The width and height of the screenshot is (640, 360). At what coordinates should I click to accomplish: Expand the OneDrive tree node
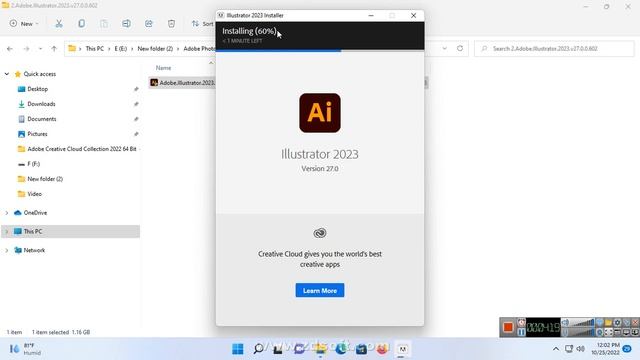(7, 213)
